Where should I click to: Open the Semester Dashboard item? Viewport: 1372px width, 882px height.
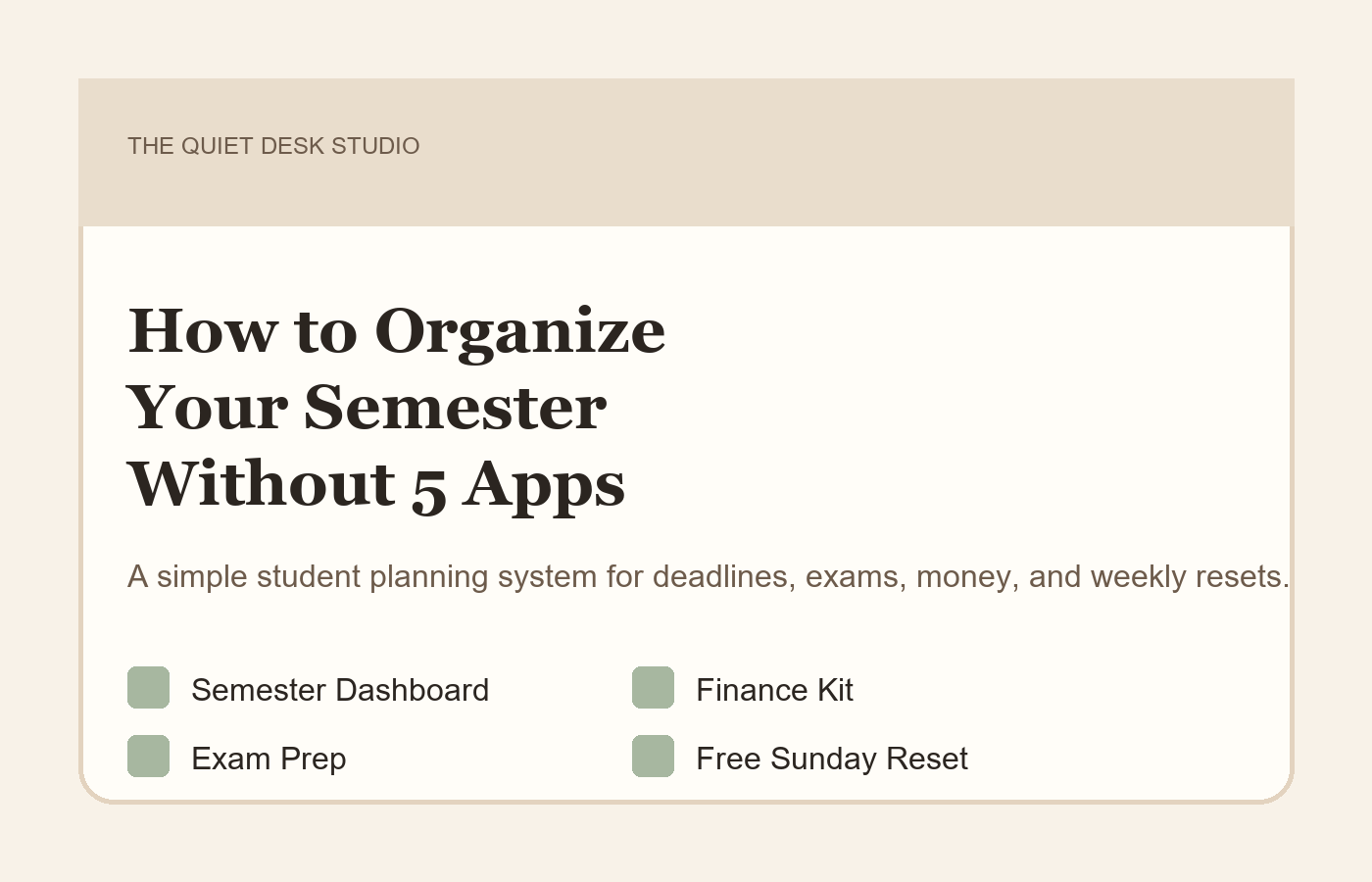[340, 690]
